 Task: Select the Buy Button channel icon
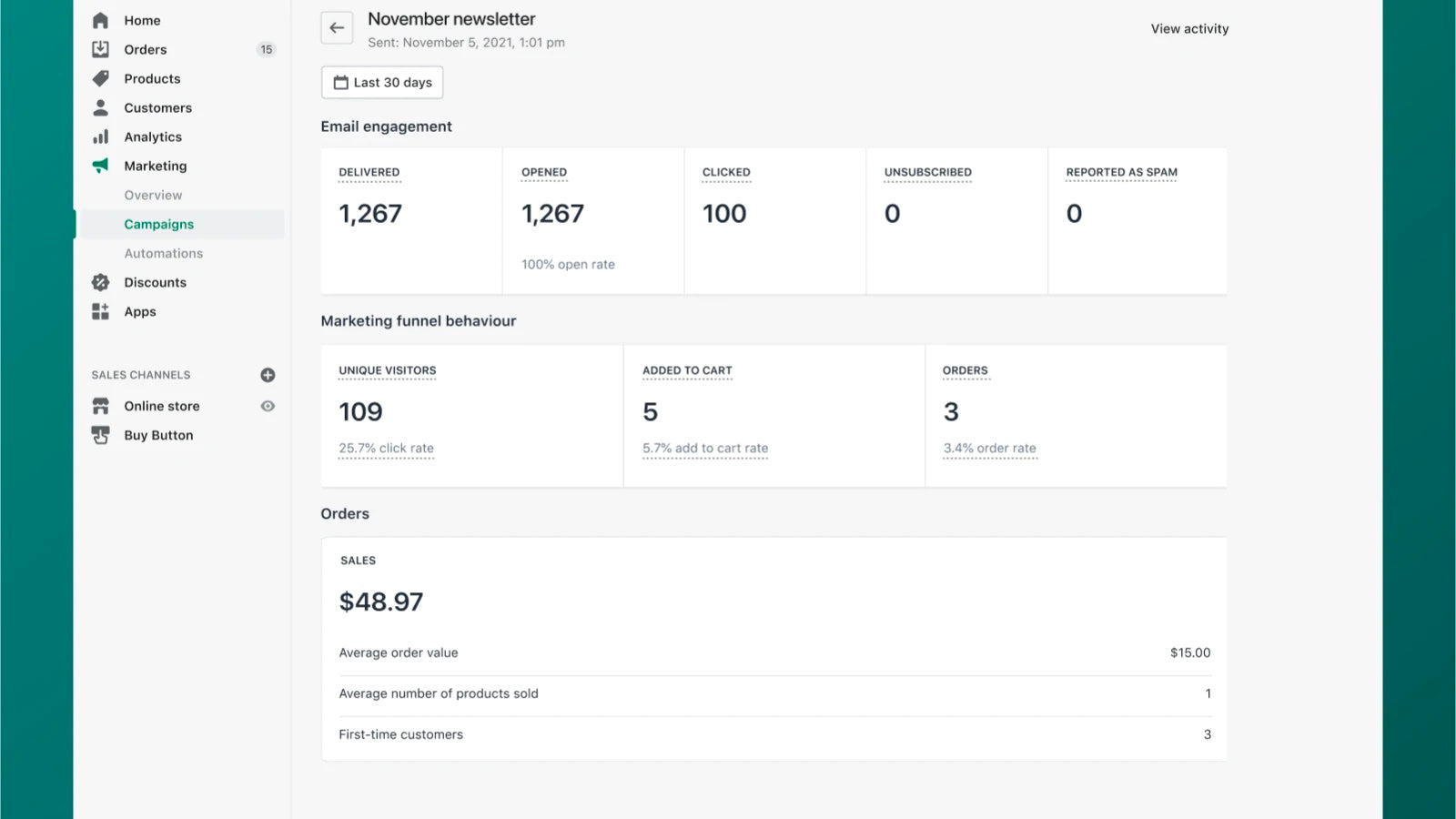[100, 435]
